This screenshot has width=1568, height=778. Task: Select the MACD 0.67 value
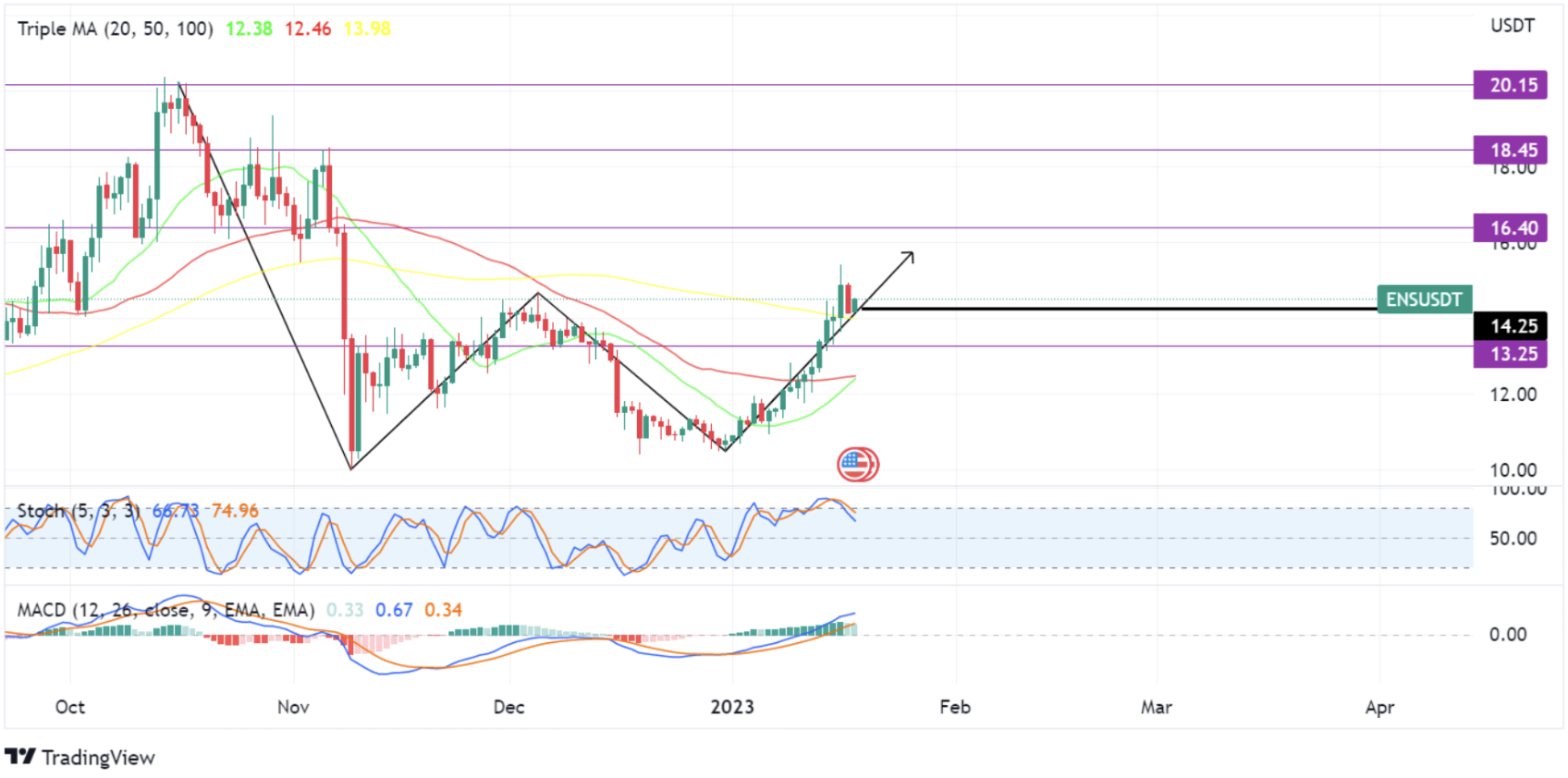pyautogui.click(x=394, y=610)
